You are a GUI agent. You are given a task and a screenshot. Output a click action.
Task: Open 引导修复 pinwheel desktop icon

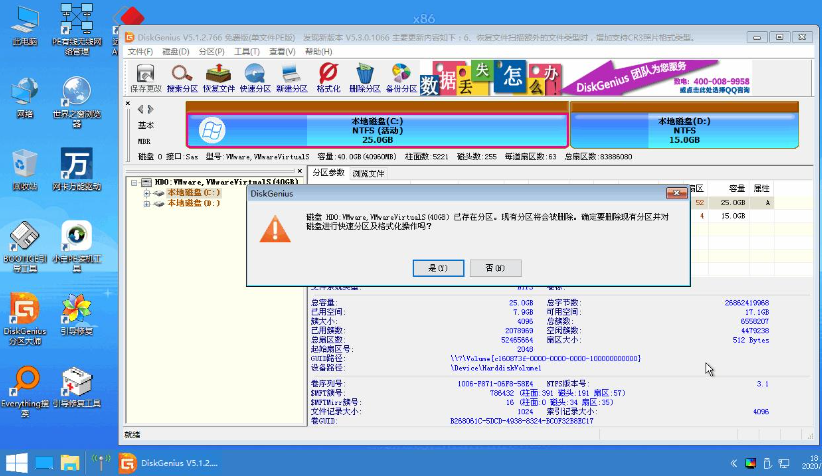(x=77, y=315)
